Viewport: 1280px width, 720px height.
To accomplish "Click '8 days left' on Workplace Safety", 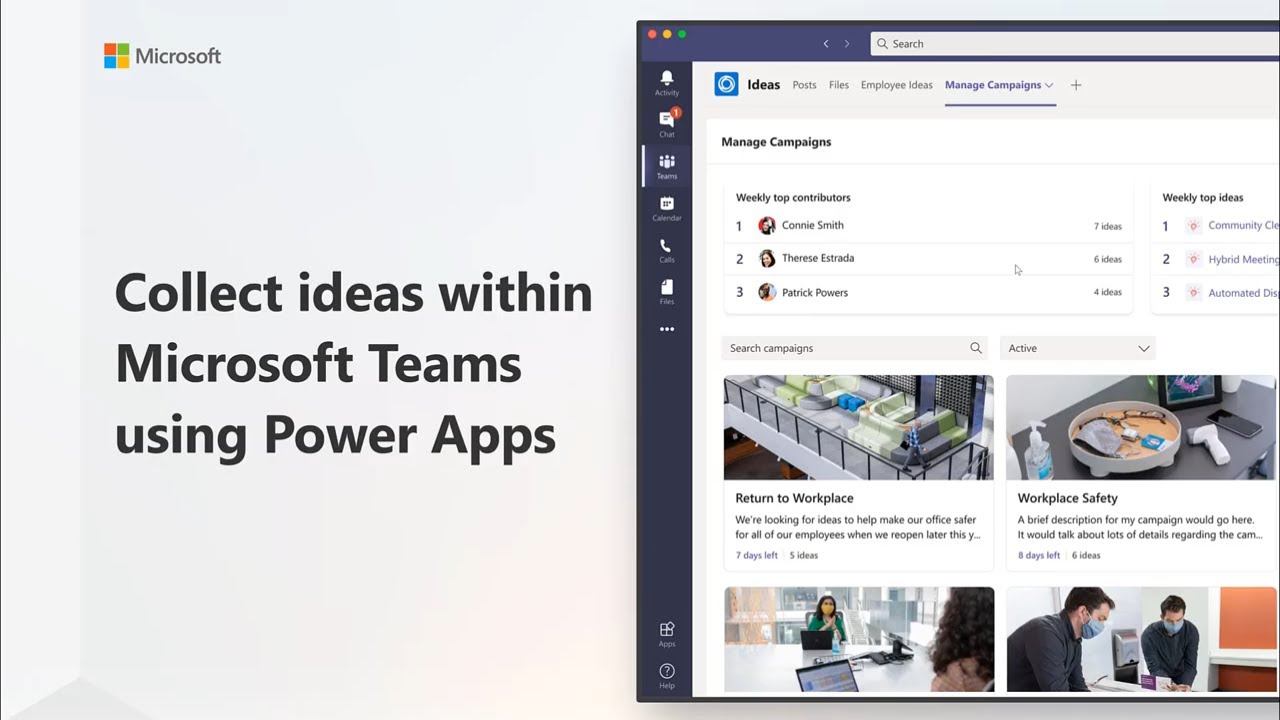I will click(1039, 556).
